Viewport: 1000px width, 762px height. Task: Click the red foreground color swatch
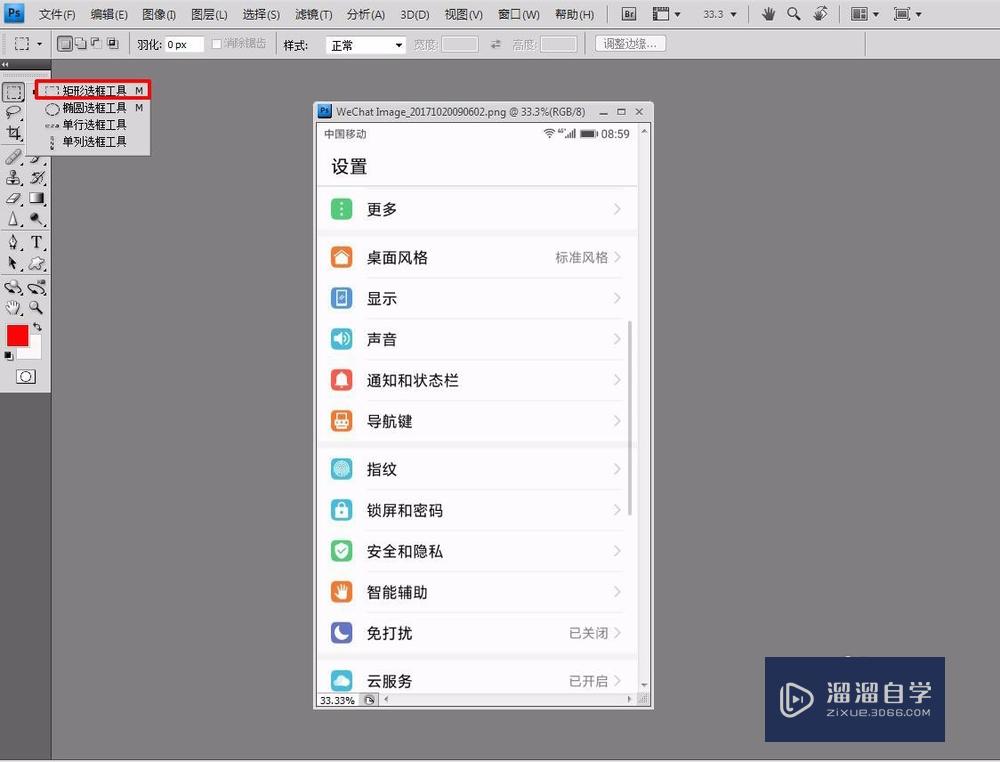pyautogui.click(x=16, y=335)
